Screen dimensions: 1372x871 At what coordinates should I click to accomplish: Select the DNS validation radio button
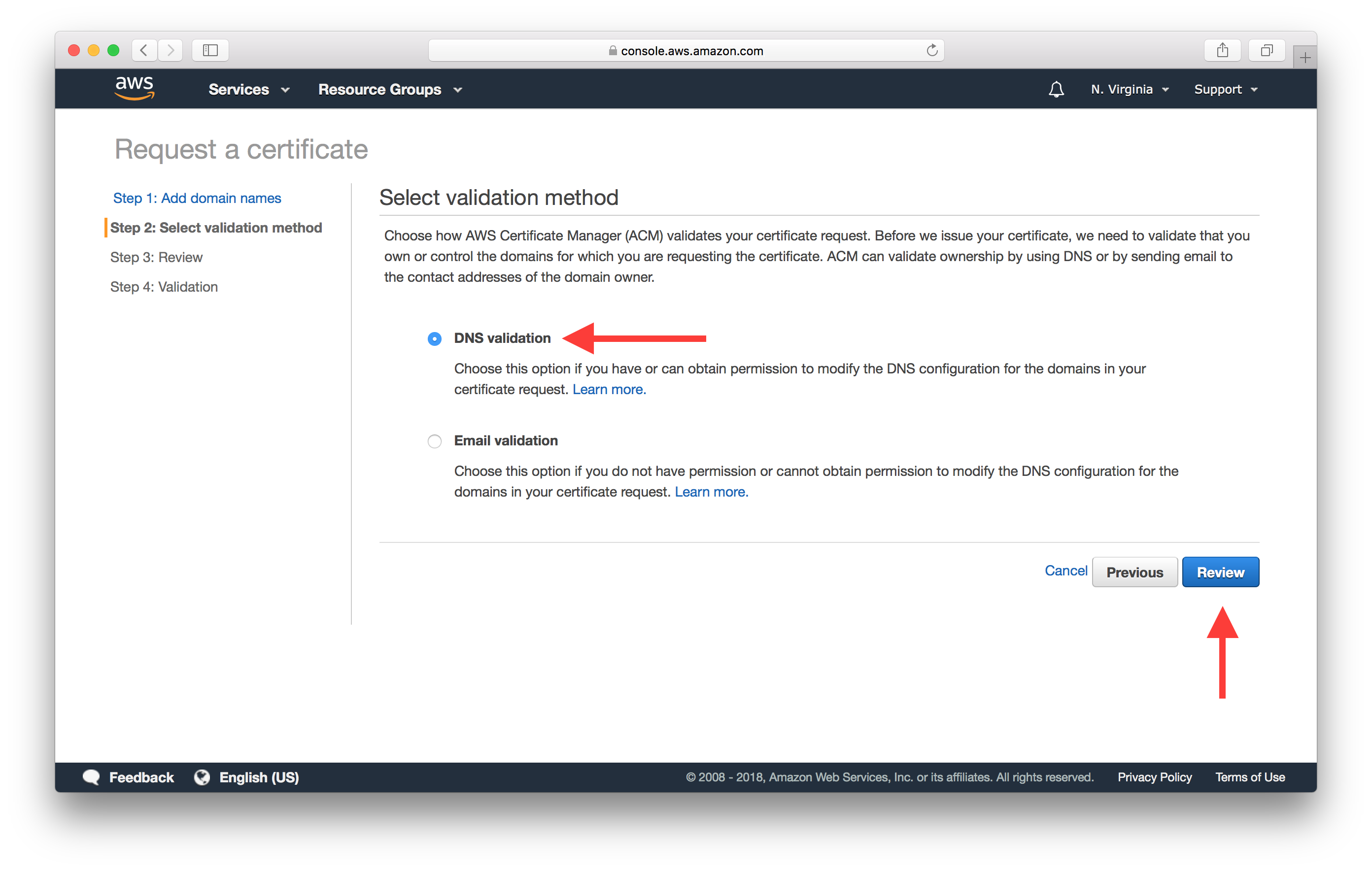tap(434, 339)
